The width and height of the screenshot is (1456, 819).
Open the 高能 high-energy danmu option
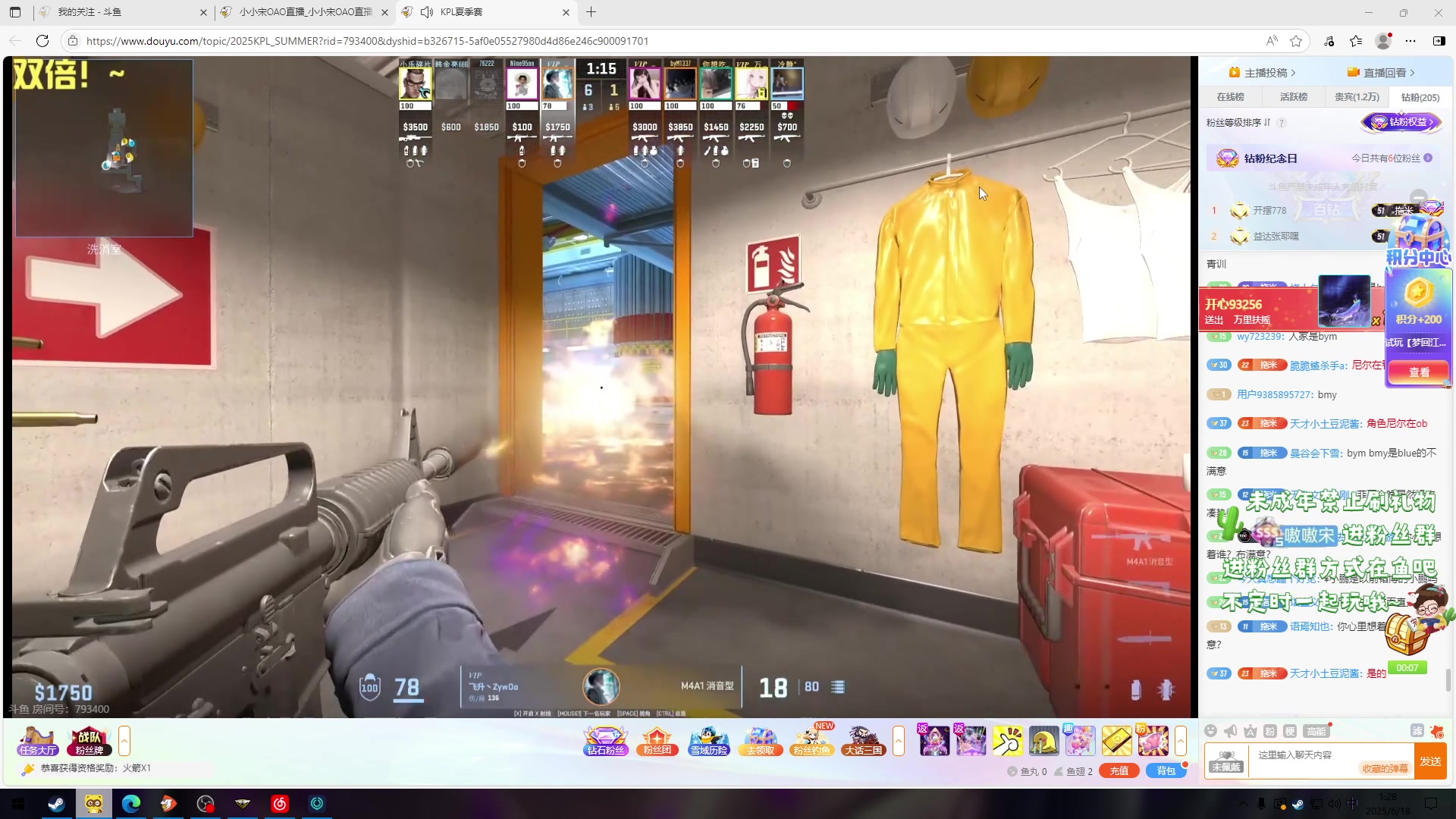(1316, 731)
